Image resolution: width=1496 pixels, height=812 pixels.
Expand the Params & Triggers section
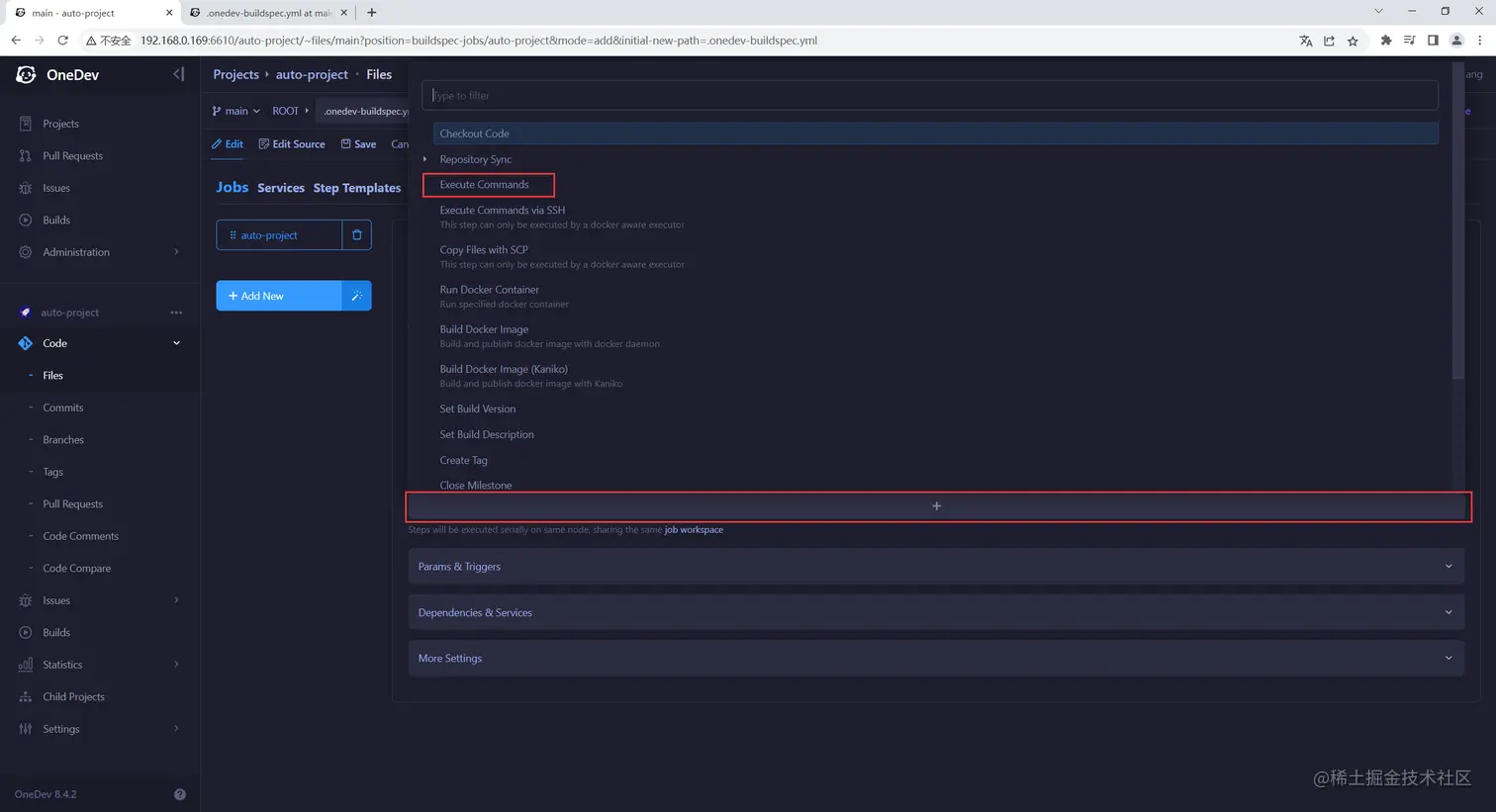pos(937,567)
